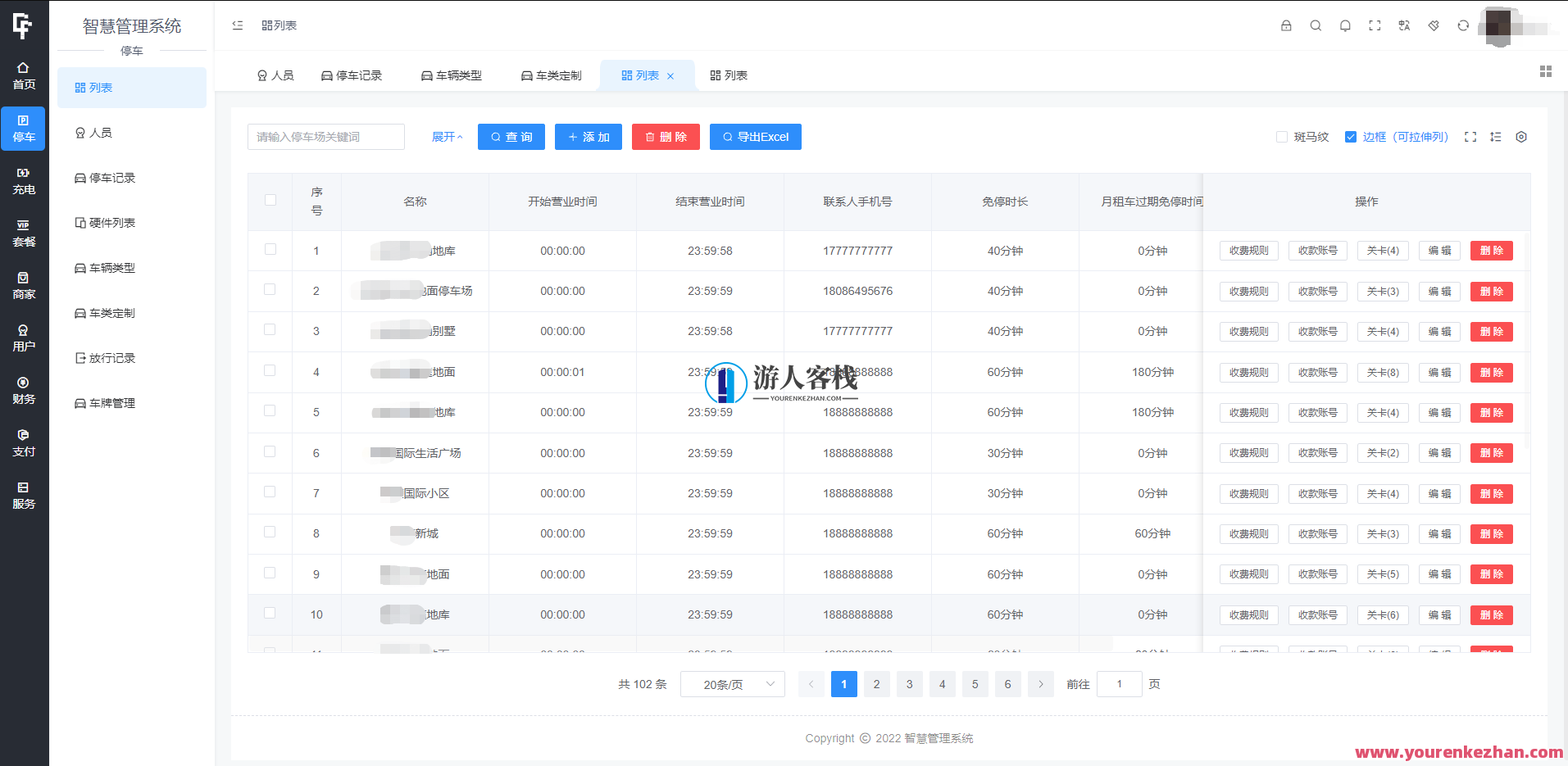Open the 20条/页 page size dropdown
Viewport: 1568px width, 766px height.
click(x=732, y=684)
